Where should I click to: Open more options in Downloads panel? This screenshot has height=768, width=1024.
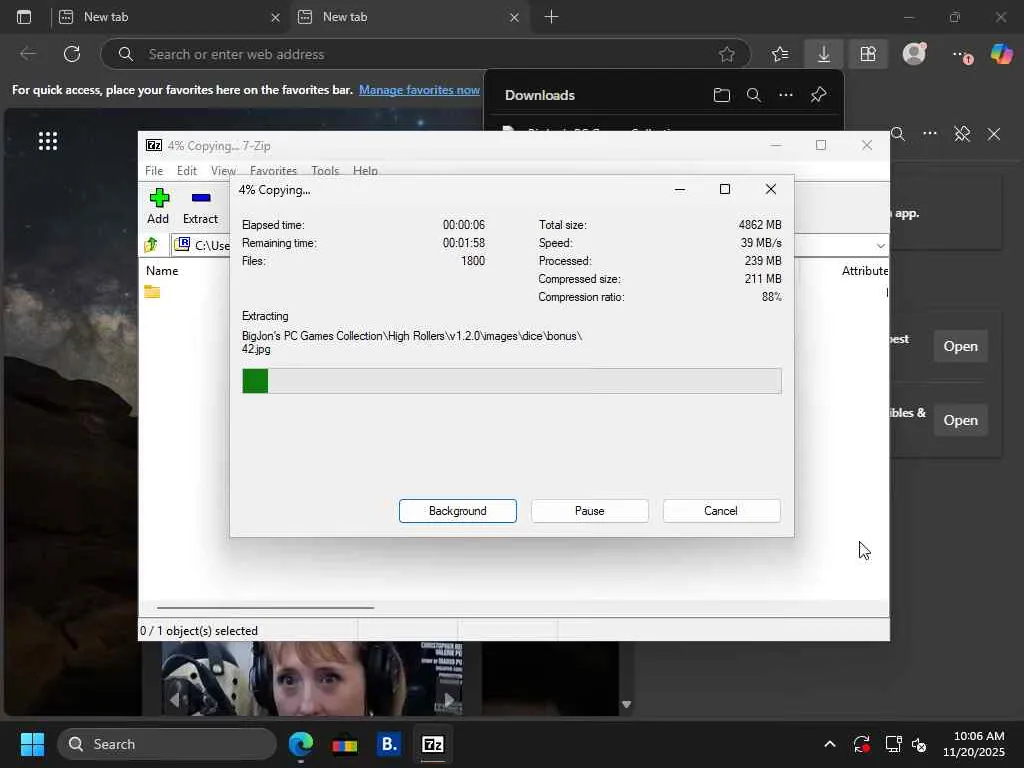point(786,95)
